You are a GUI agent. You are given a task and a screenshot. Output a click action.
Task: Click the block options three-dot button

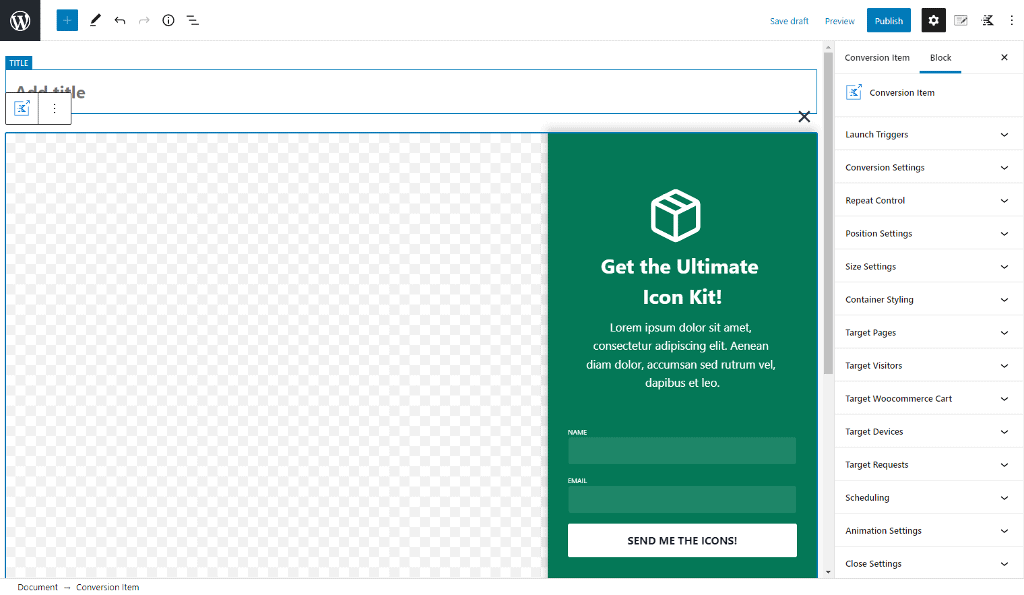pyautogui.click(x=55, y=108)
